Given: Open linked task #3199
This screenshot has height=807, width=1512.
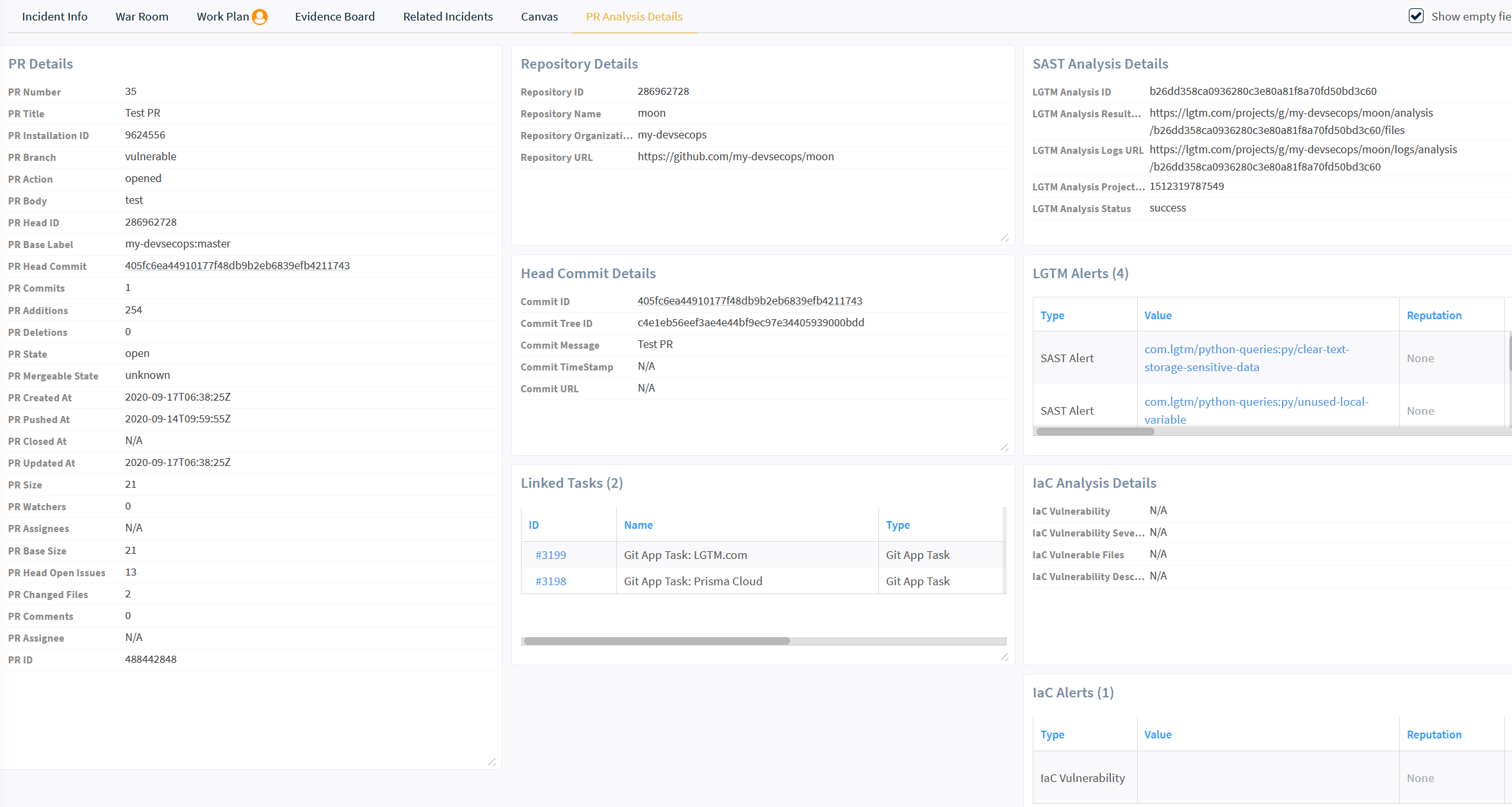Looking at the screenshot, I should click(550, 555).
